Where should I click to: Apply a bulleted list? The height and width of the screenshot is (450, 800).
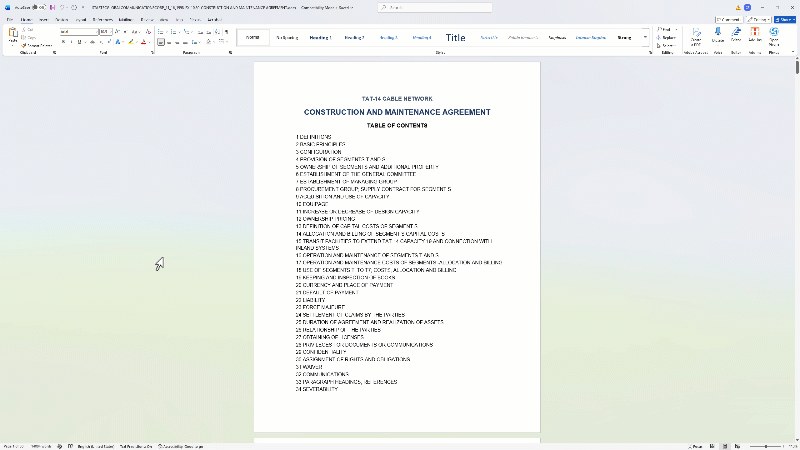[x=161, y=32]
